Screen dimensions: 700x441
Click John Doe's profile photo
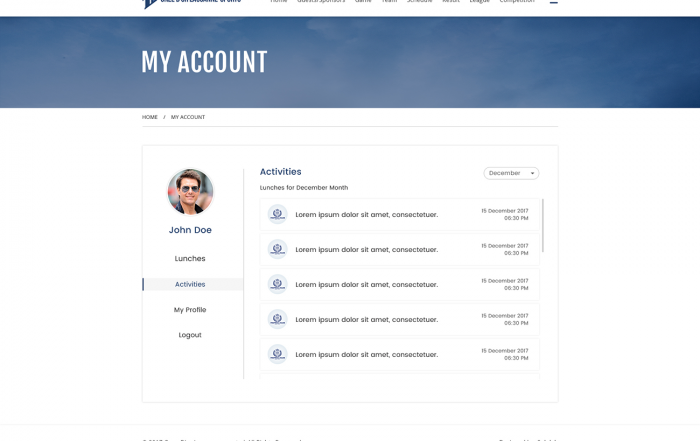coord(190,191)
